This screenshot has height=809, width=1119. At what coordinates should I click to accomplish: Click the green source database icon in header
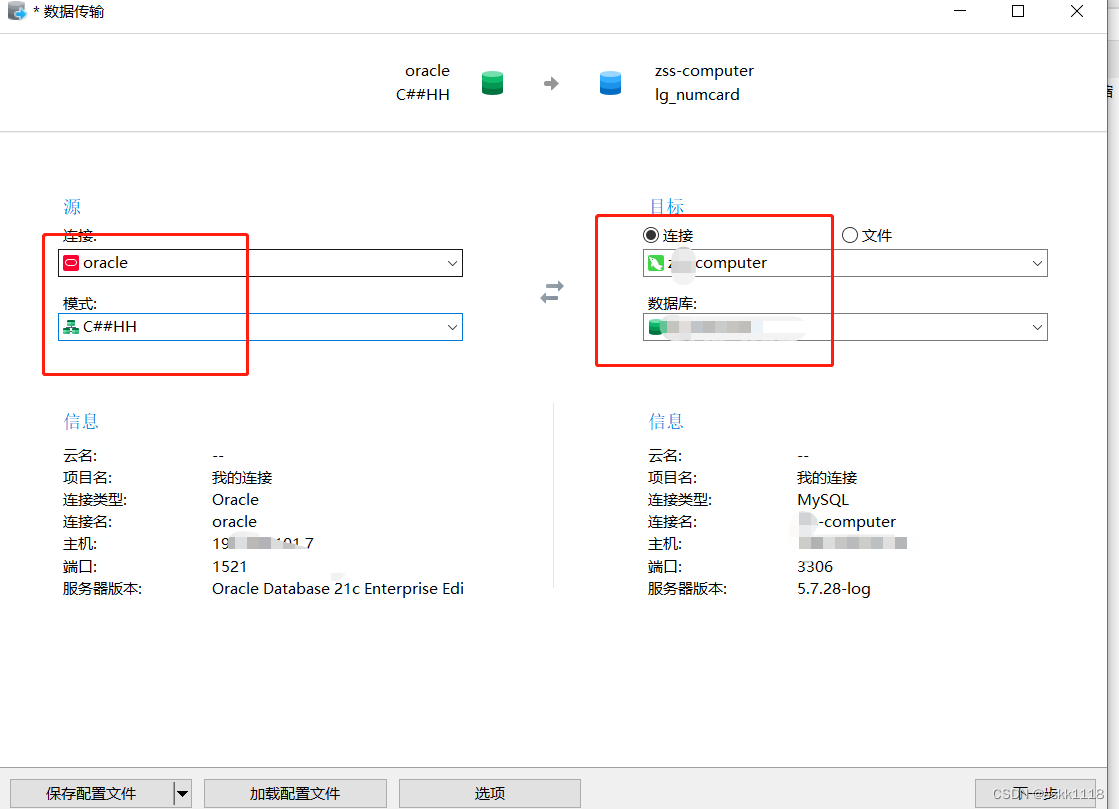coord(492,83)
